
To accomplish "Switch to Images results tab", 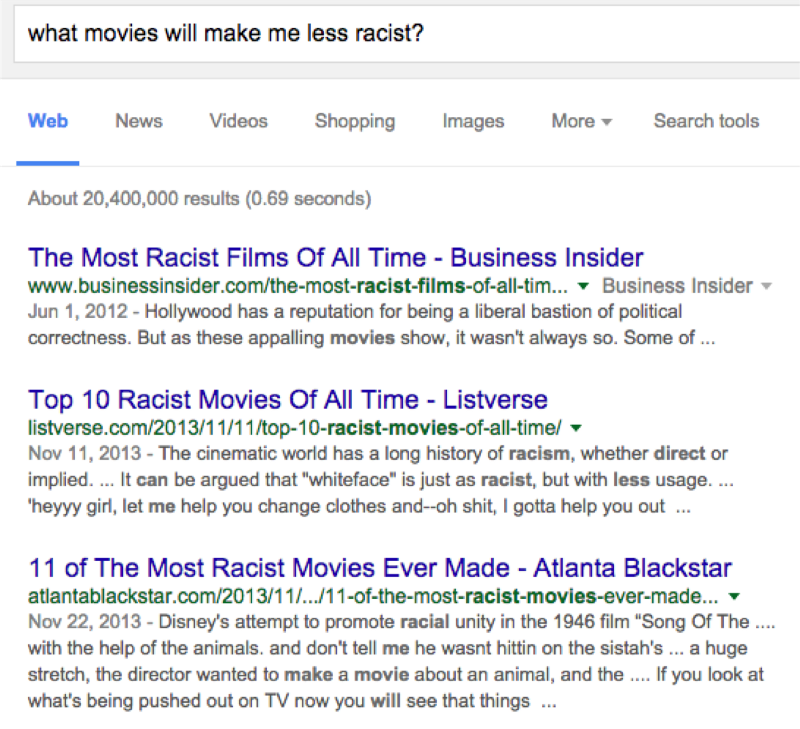I will coord(473,121).
